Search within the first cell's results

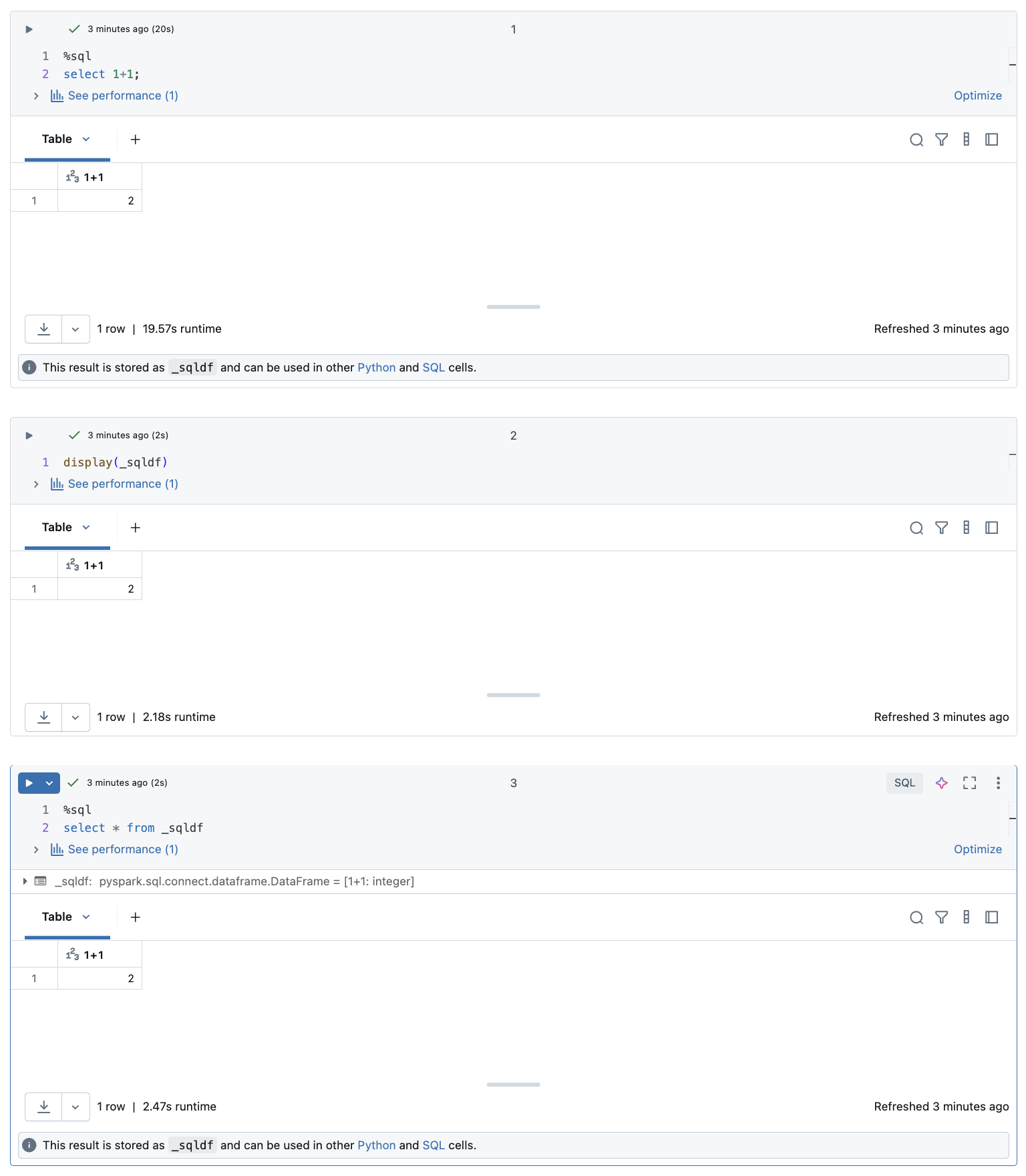(x=916, y=140)
